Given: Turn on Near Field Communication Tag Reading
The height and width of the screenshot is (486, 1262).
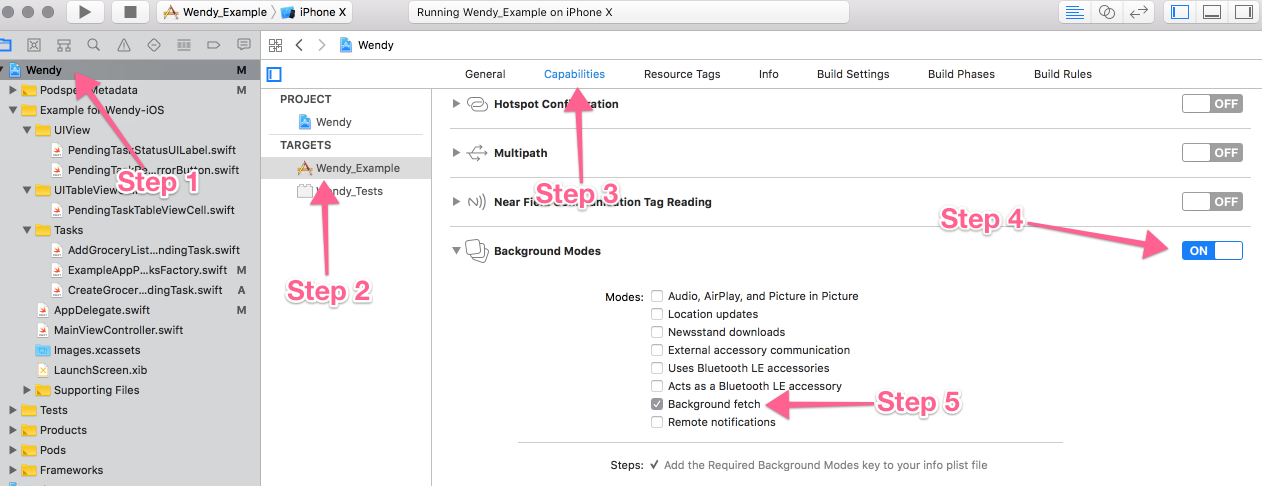Looking at the screenshot, I should 1212,201.
